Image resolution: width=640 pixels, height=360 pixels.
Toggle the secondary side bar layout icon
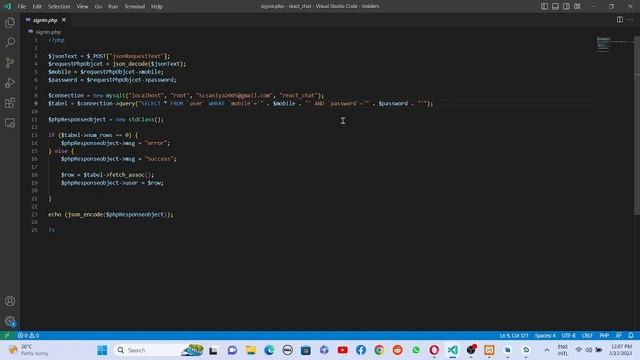pyautogui.click(x=566, y=6)
